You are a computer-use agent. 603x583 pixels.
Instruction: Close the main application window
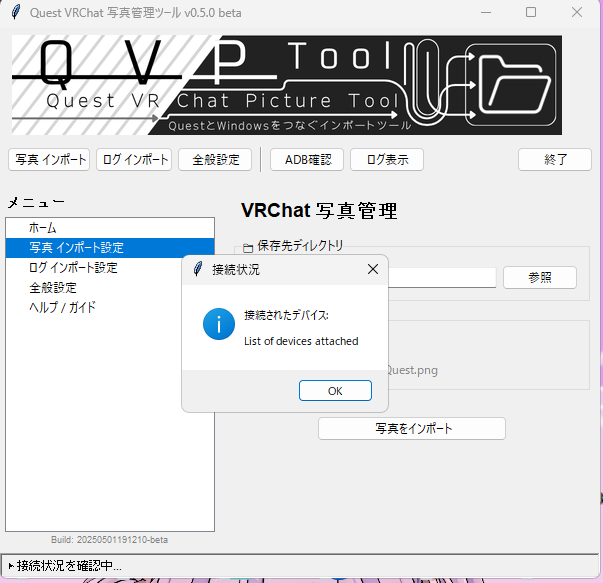coord(576,12)
